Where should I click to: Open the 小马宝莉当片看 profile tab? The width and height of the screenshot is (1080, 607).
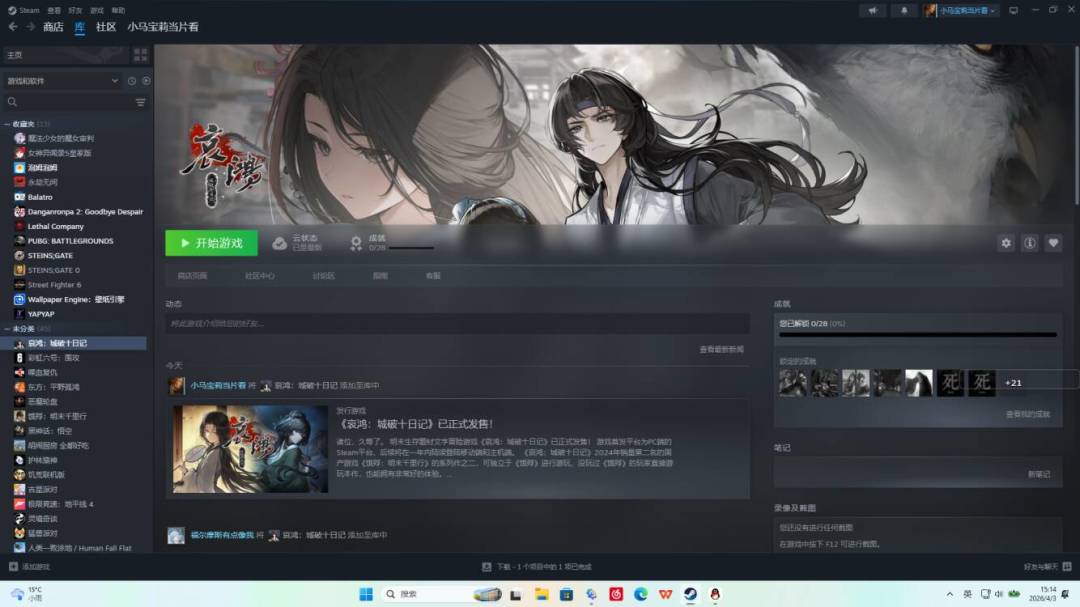tap(163, 27)
